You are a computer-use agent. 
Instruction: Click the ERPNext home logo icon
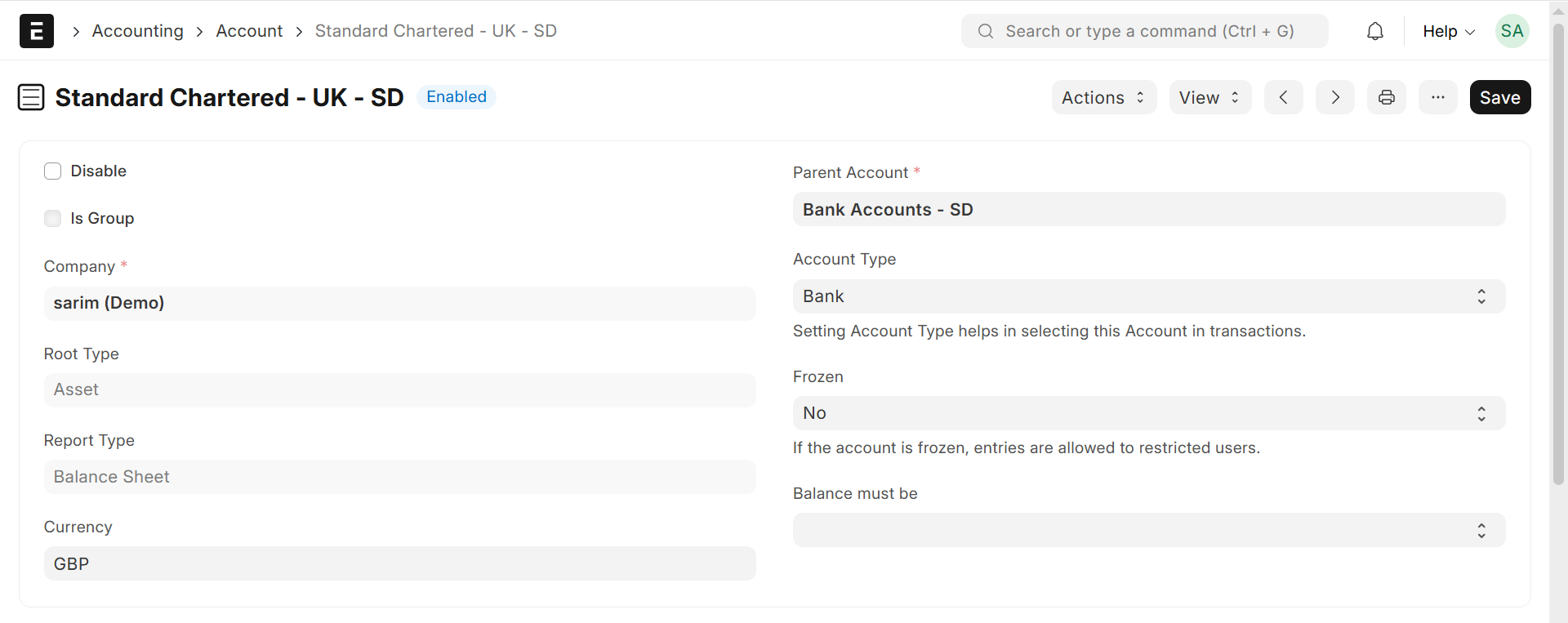click(37, 31)
